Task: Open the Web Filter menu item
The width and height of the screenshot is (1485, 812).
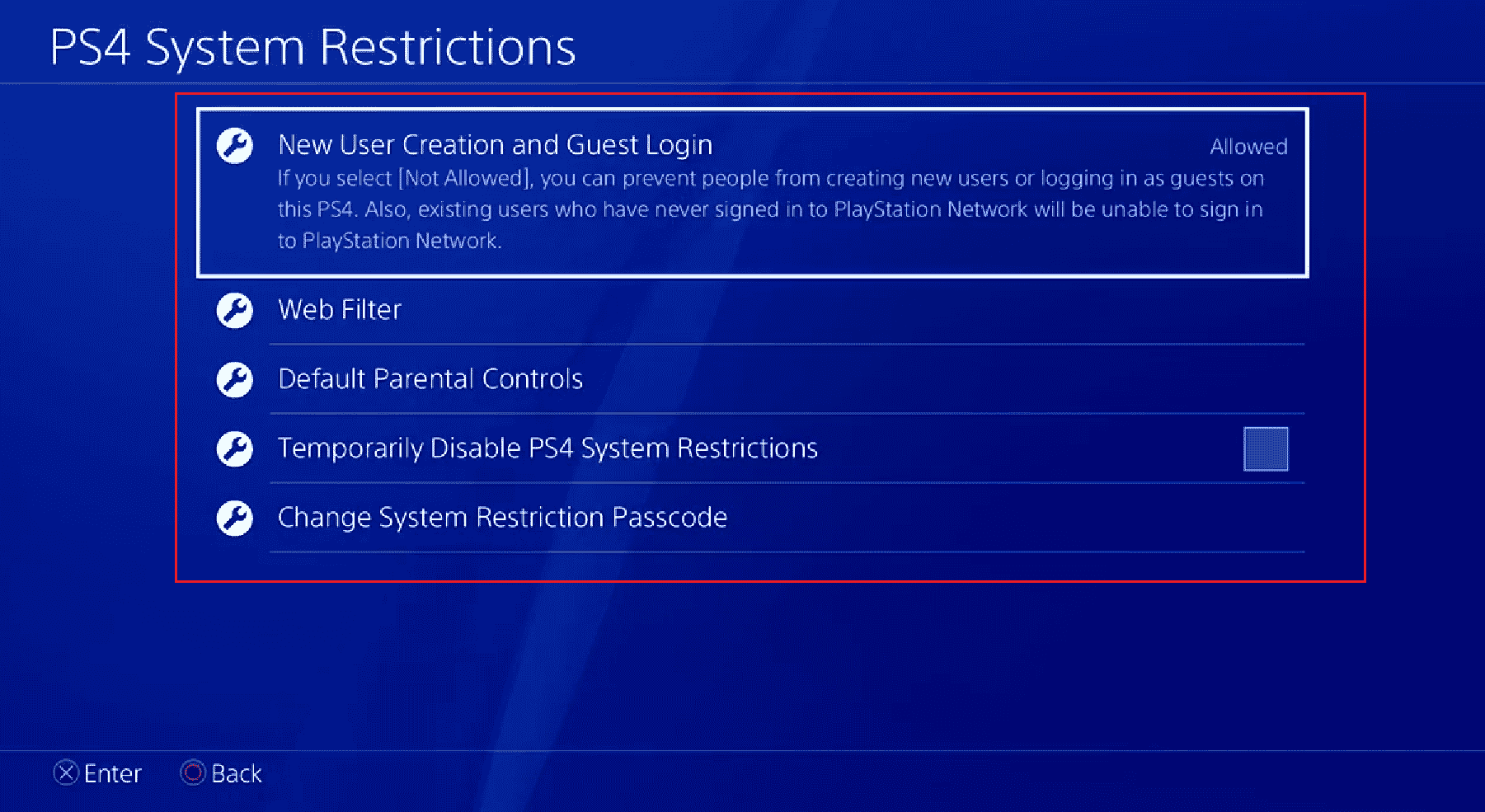Action: click(x=340, y=310)
